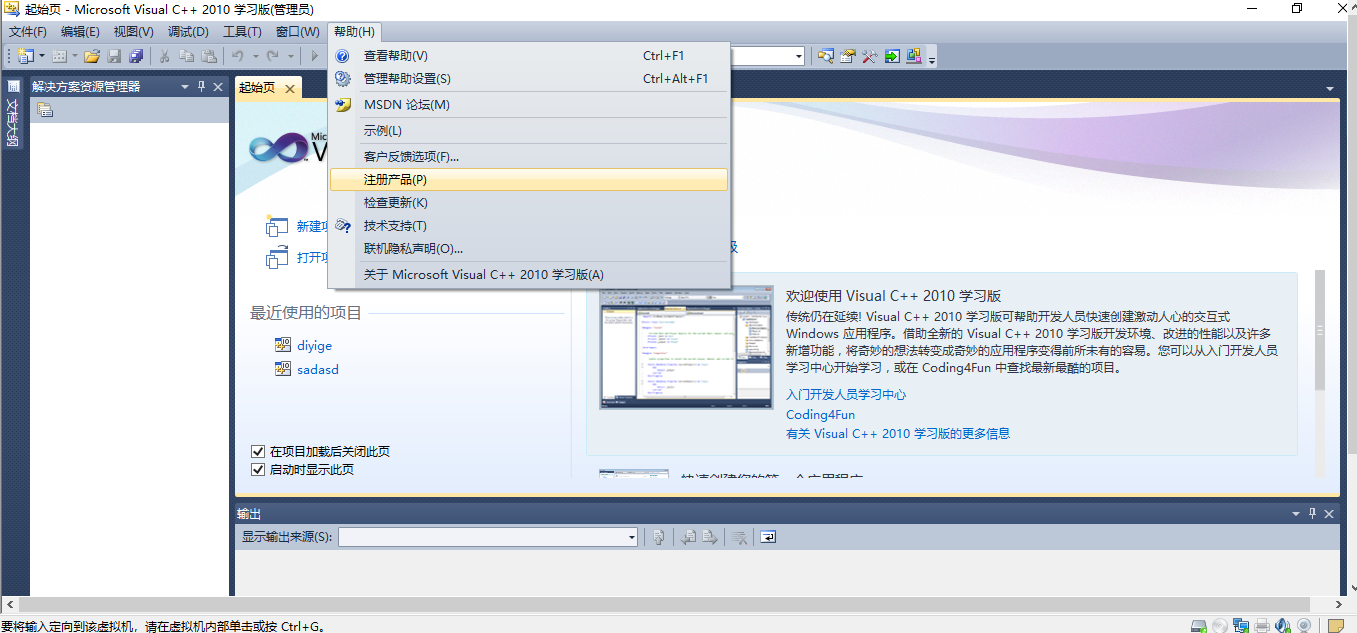Screen dimensions: 1357x633
Task: Choose 'MSDN Forums' menu entry
Action: [x=529, y=105]
